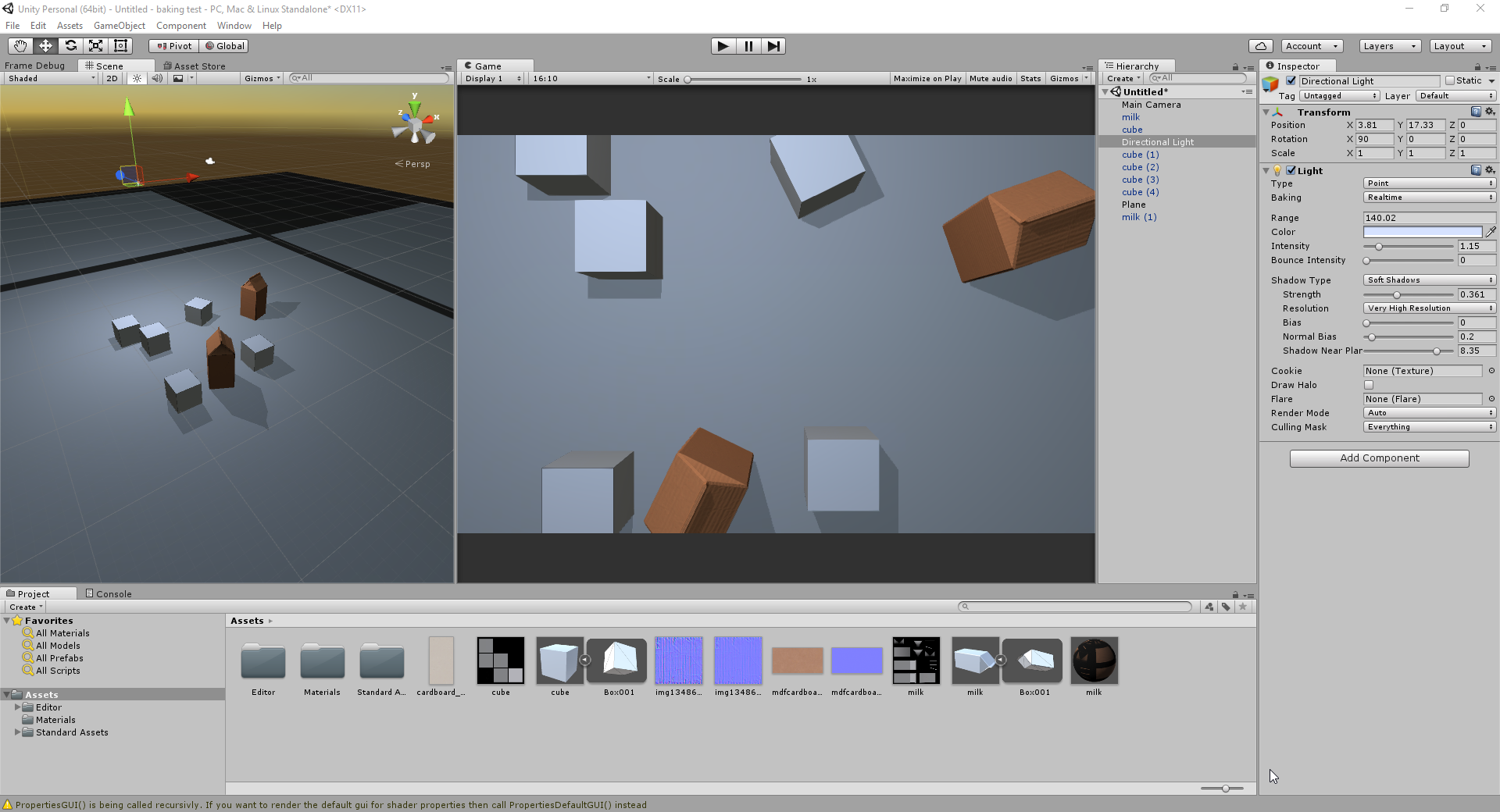1500x812 pixels.
Task: Lock the Inspector panel
Action: point(1477,66)
